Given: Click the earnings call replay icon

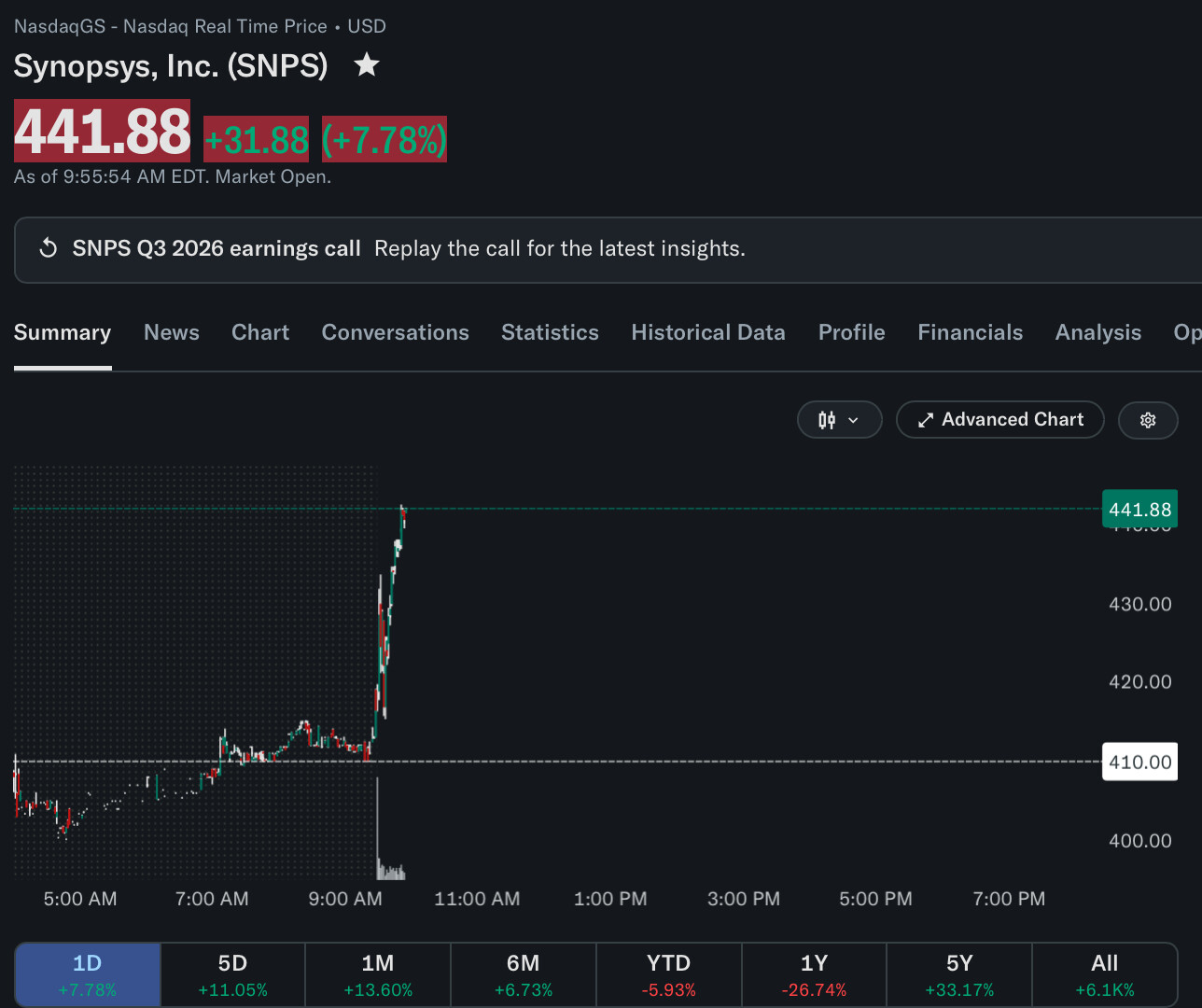Looking at the screenshot, I should tap(48, 248).
